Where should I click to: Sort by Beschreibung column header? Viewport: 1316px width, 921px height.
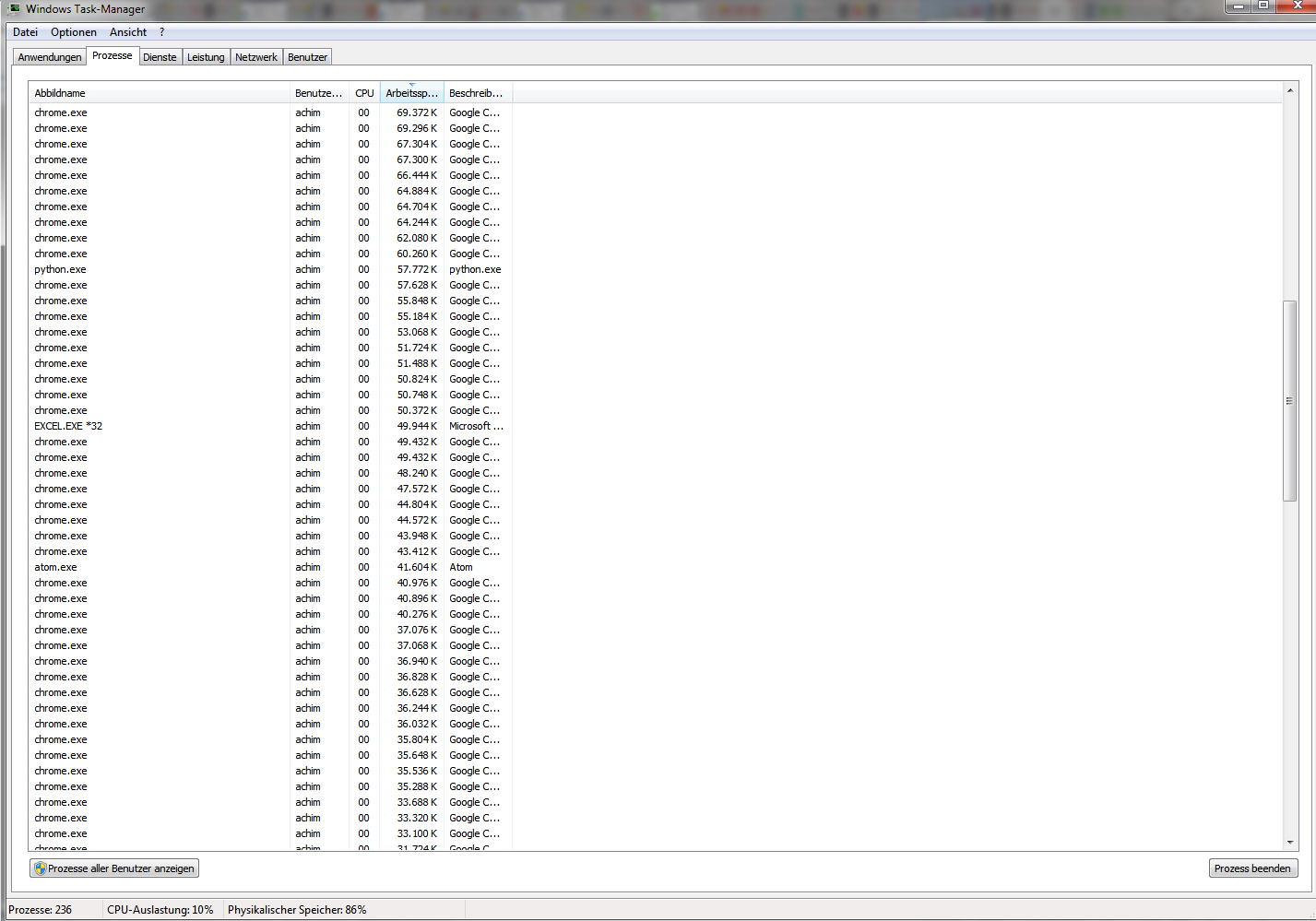click(478, 93)
